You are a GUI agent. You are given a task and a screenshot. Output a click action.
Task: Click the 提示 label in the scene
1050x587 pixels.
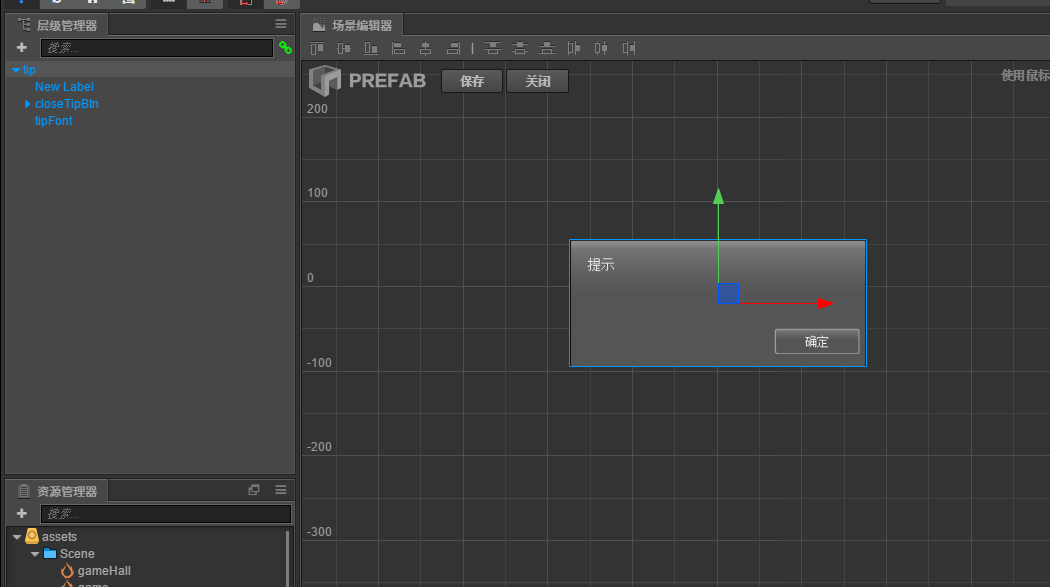coord(601,265)
